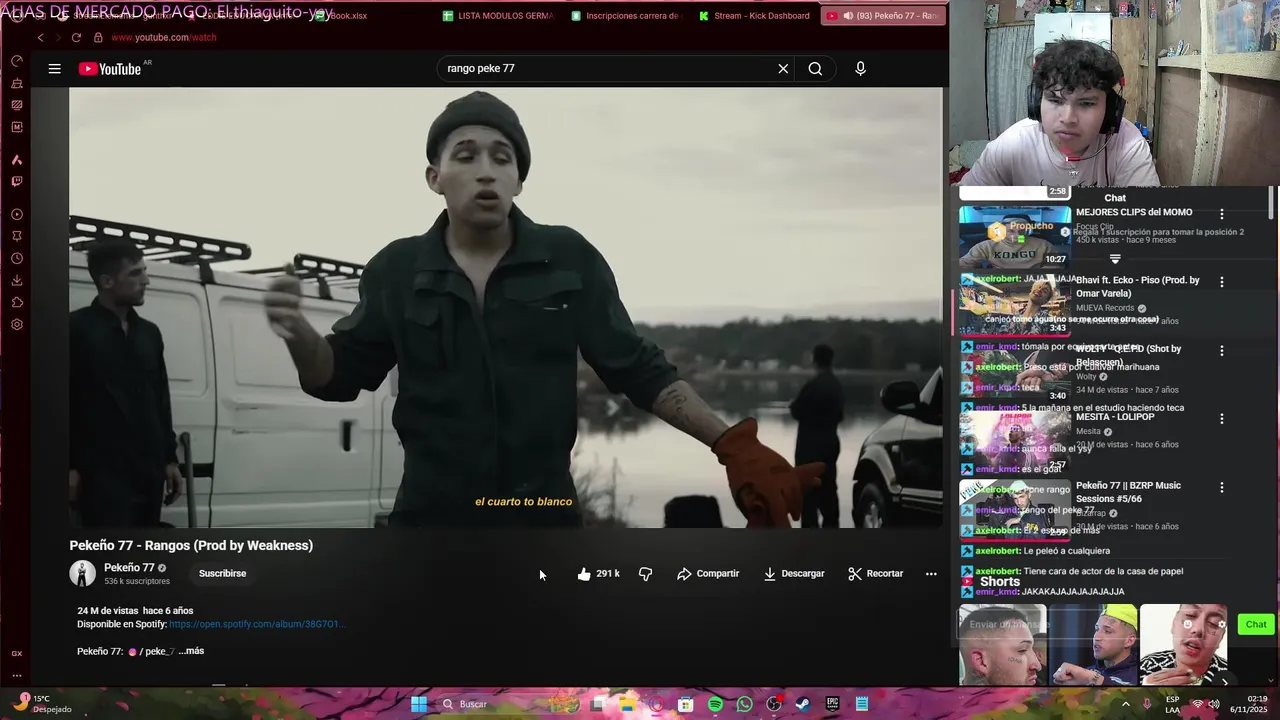The height and width of the screenshot is (720, 1280).
Task: Click the Descargar download button
Action: (x=794, y=574)
